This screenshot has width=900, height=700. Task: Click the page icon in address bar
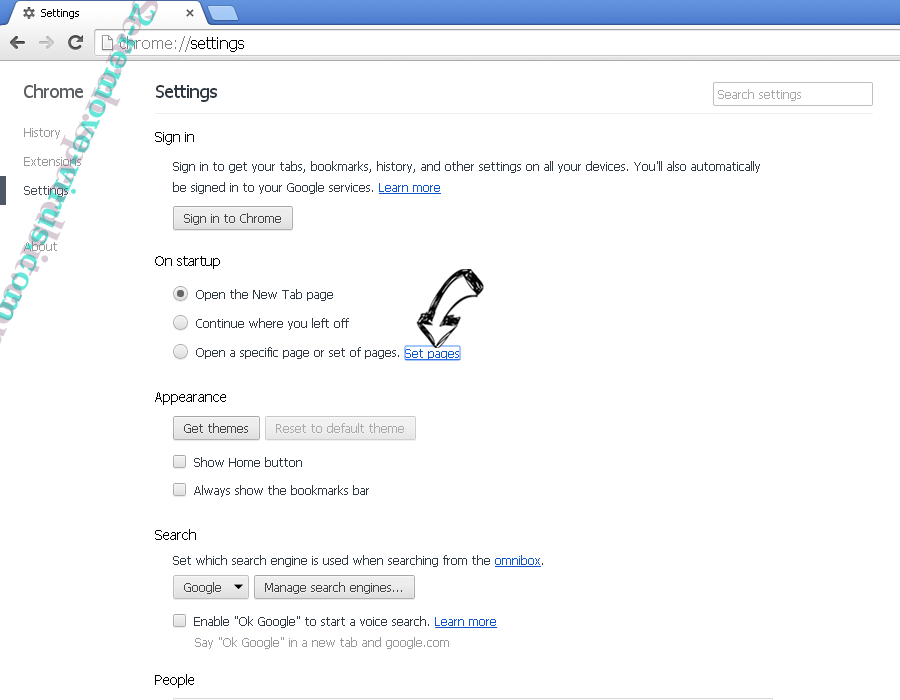pos(107,43)
